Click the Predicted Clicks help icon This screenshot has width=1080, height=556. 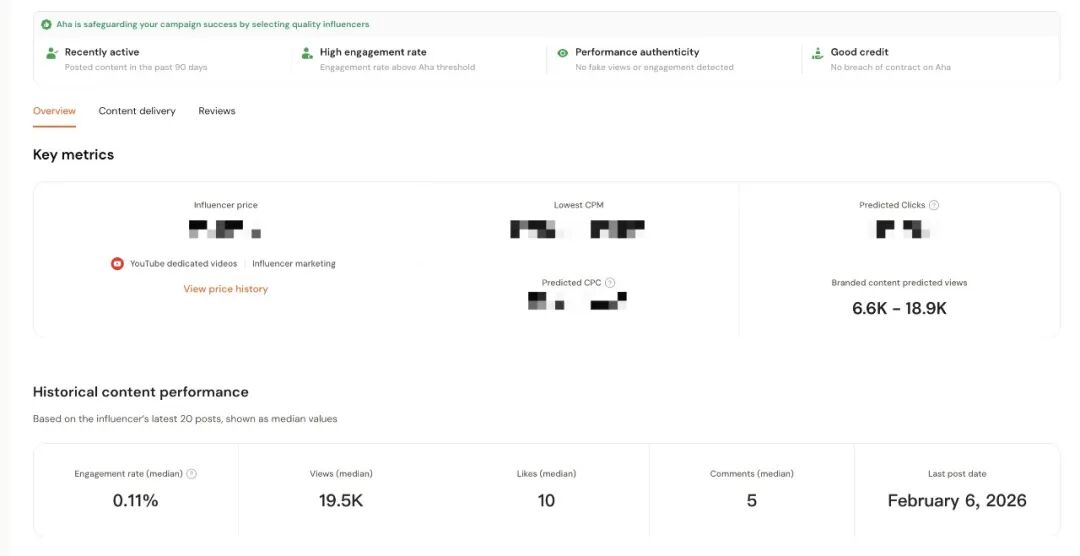point(934,205)
